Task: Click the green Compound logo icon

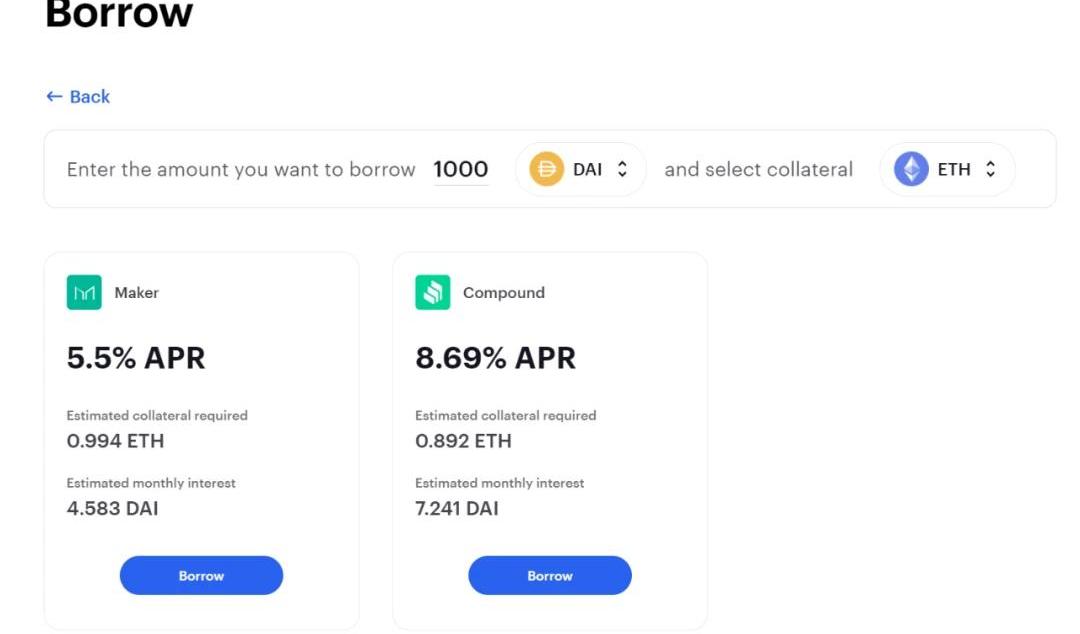Action: (x=432, y=293)
